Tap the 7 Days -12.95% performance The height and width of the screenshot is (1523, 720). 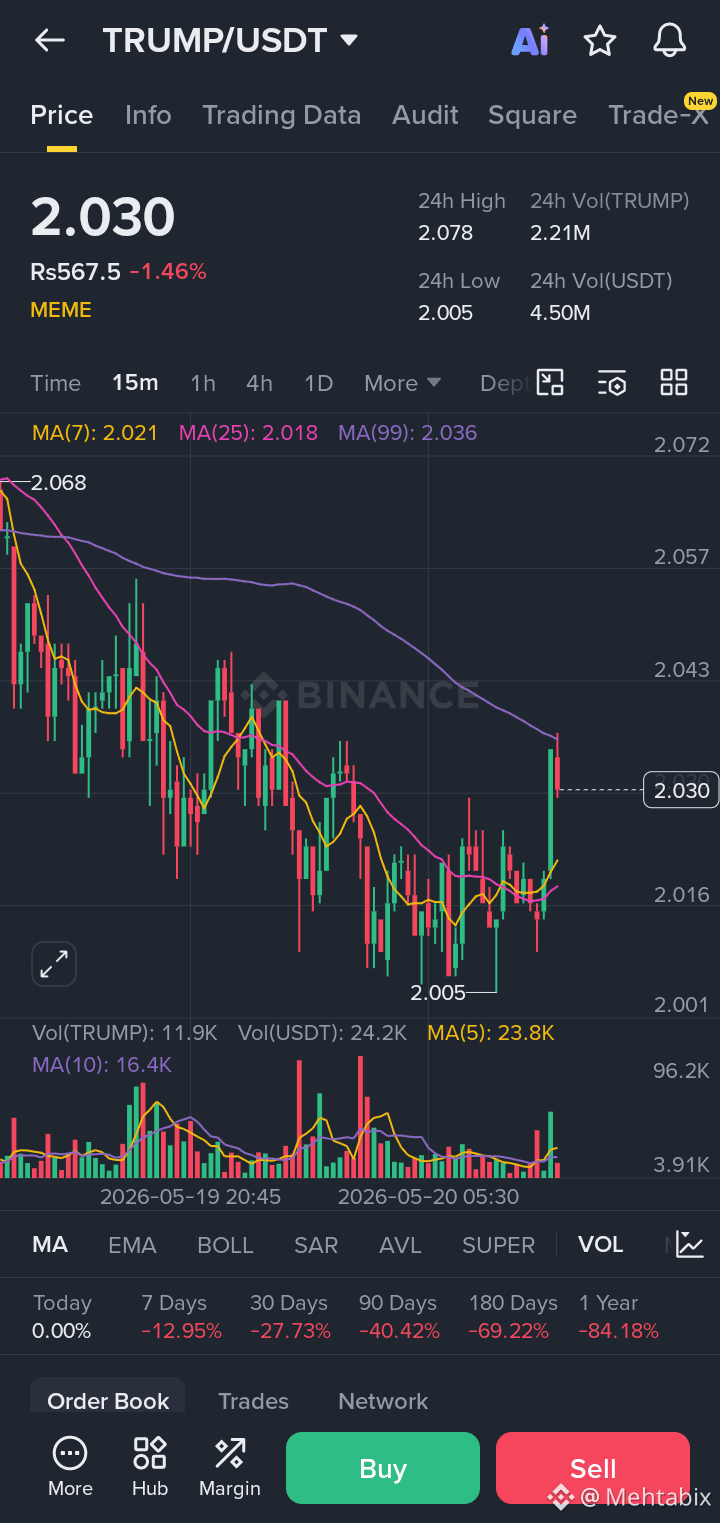click(181, 1317)
